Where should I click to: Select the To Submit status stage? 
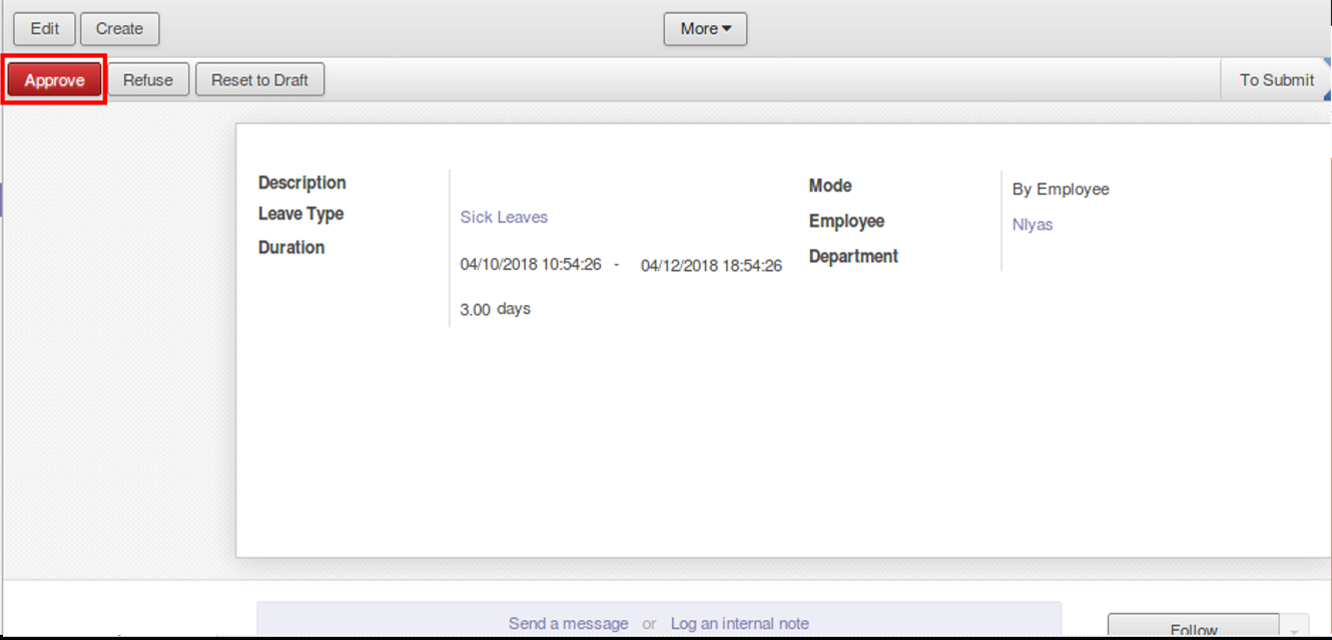click(x=1276, y=80)
